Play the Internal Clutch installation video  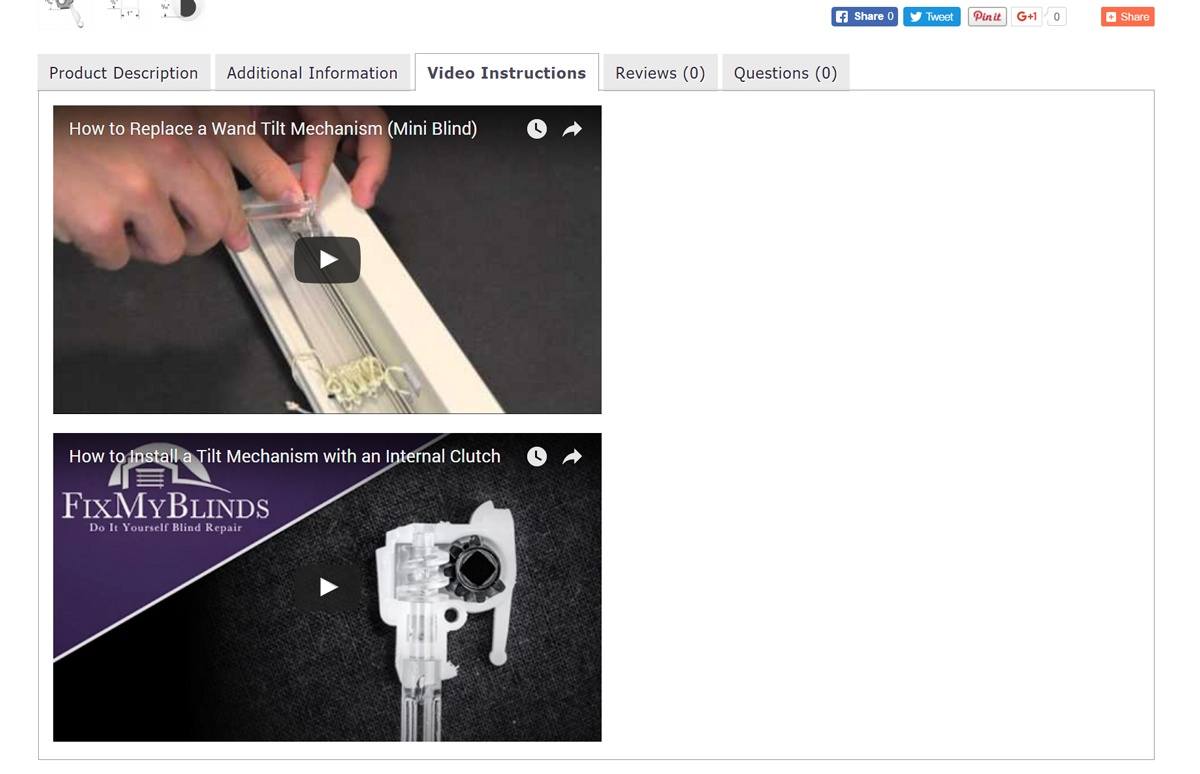point(327,587)
